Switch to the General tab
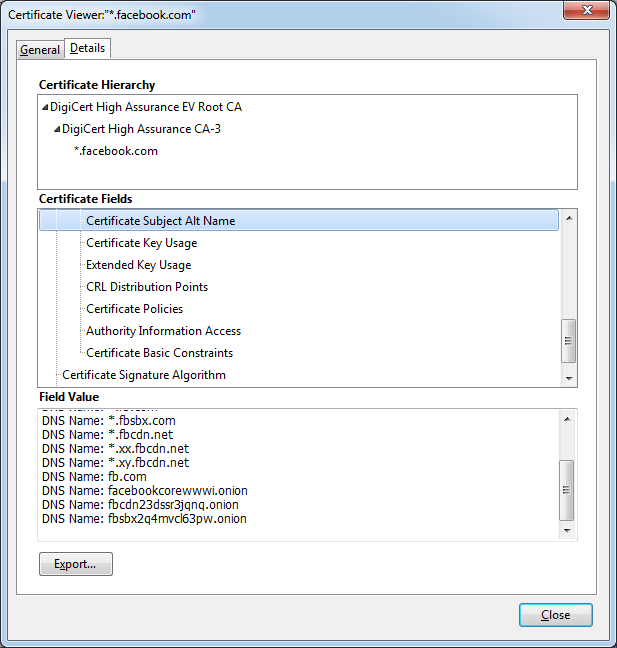The height and width of the screenshot is (648, 617). coord(40,50)
